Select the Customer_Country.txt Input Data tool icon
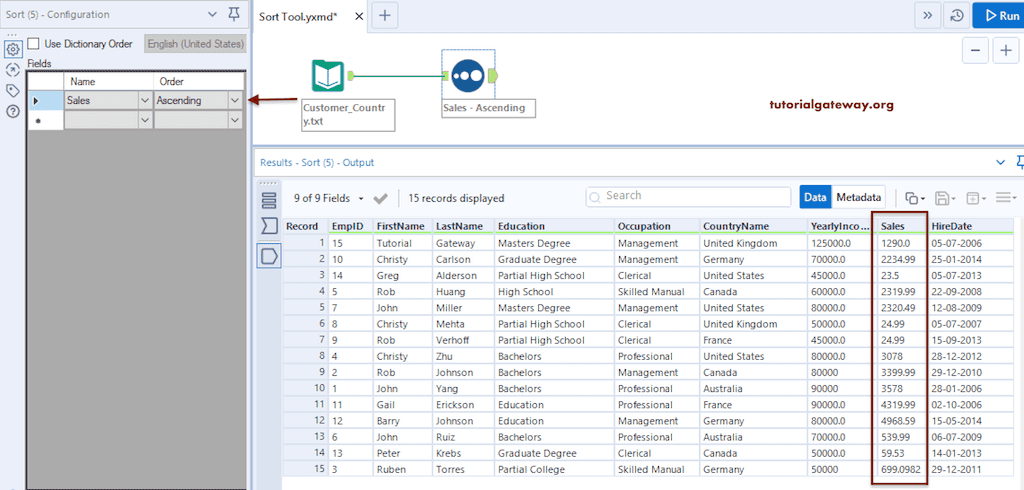Viewport: 1024px width, 490px height. (327, 77)
